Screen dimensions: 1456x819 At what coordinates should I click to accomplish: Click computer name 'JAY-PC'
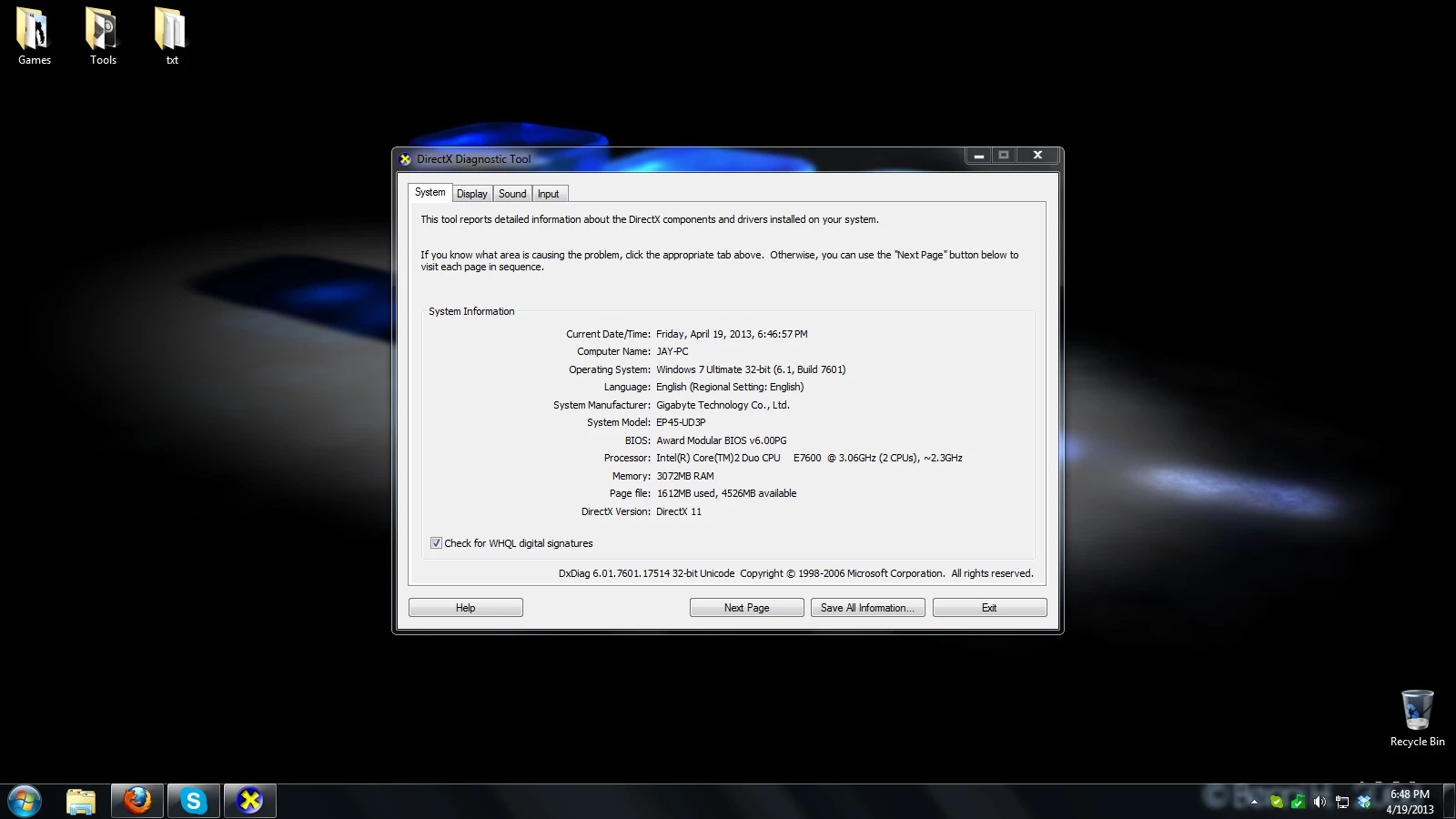click(672, 351)
